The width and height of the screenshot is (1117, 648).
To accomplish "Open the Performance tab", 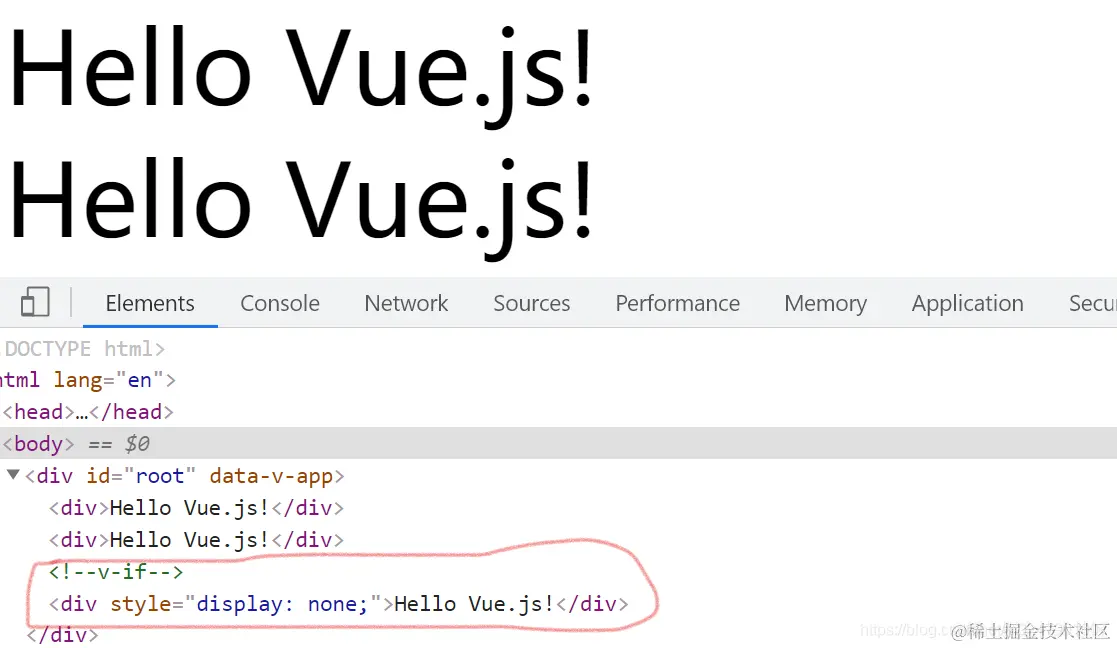I will (677, 303).
